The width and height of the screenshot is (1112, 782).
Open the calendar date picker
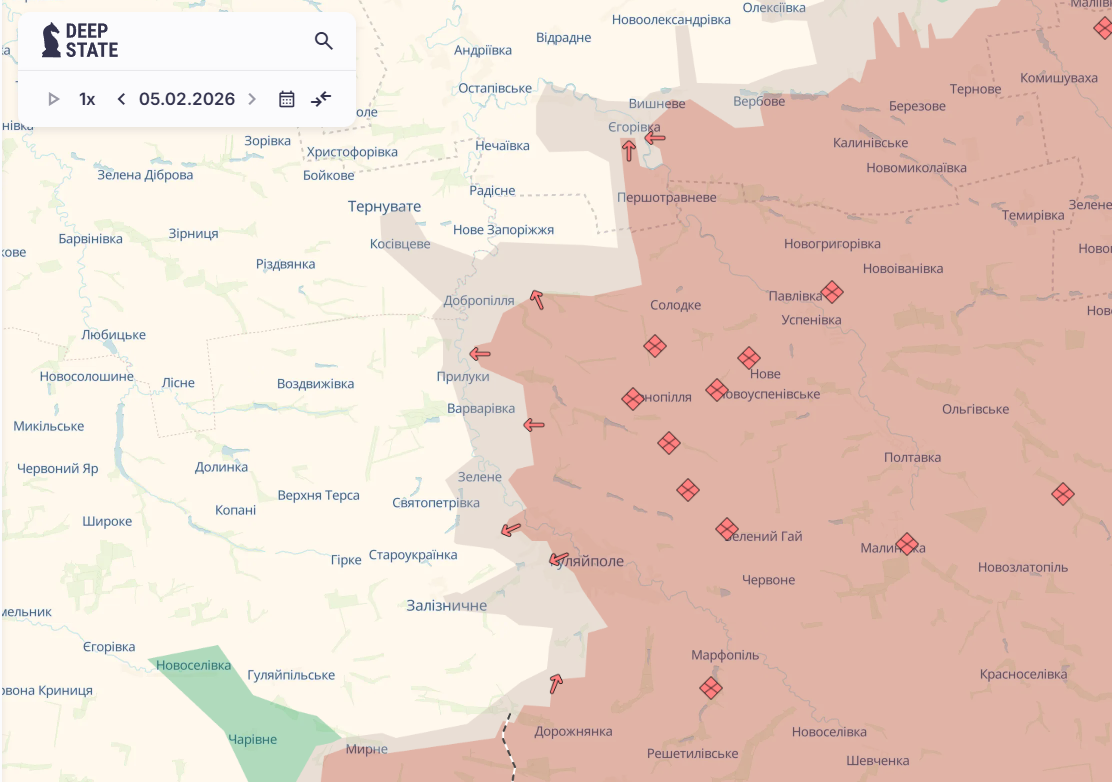287,99
